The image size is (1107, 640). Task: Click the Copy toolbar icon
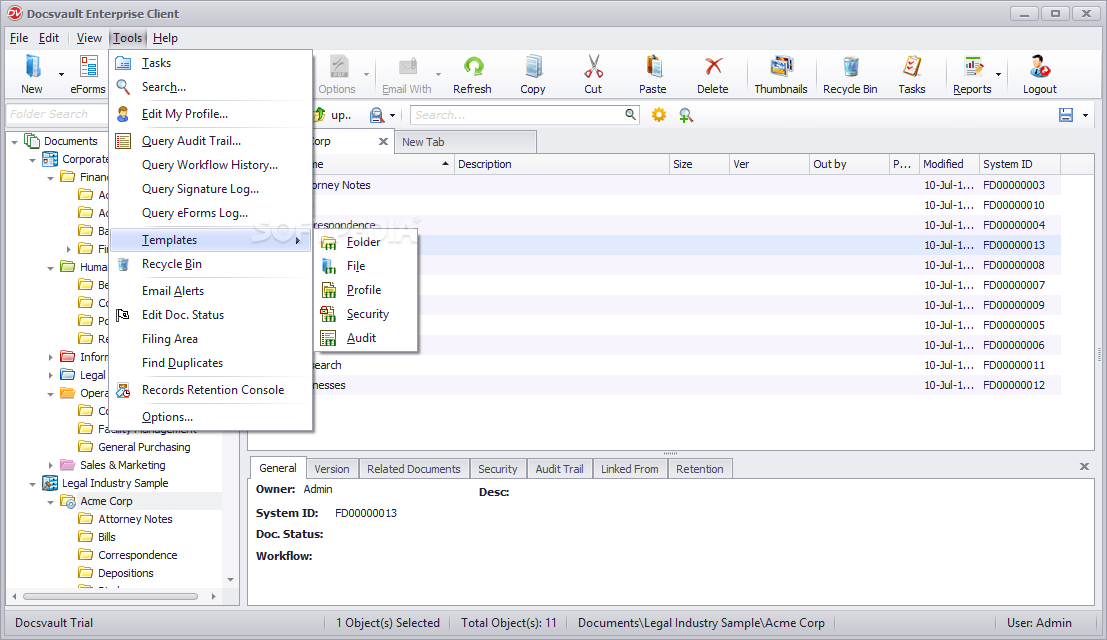[x=533, y=66]
